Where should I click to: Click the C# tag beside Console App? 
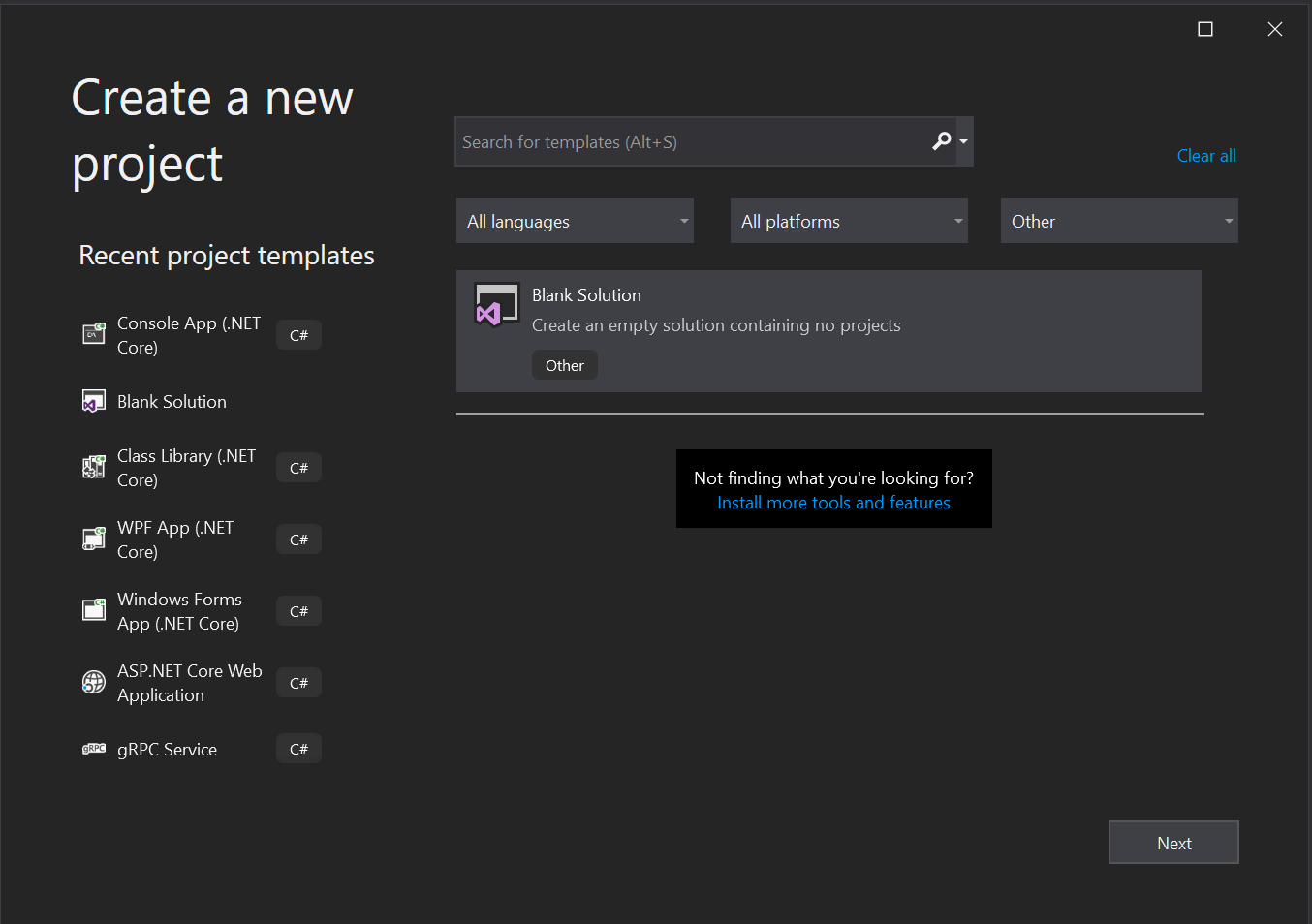point(298,335)
